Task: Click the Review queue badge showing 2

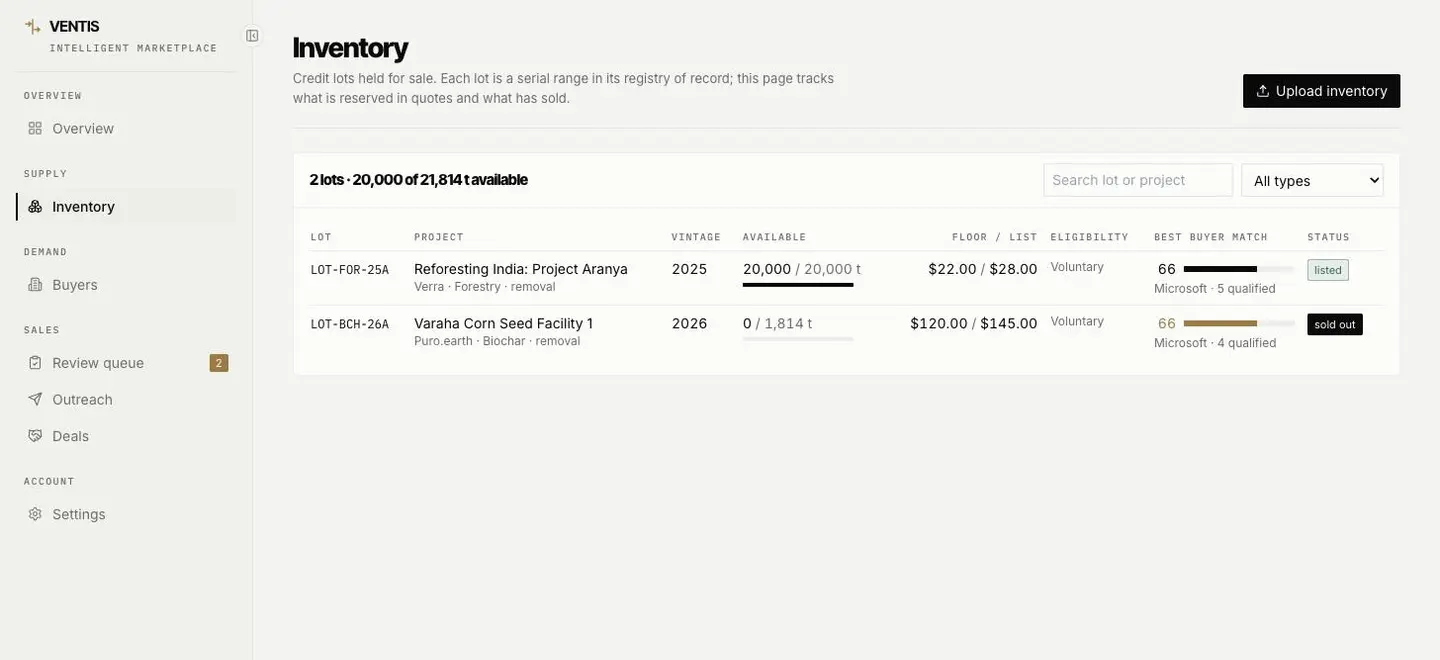Action: coord(219,363)
